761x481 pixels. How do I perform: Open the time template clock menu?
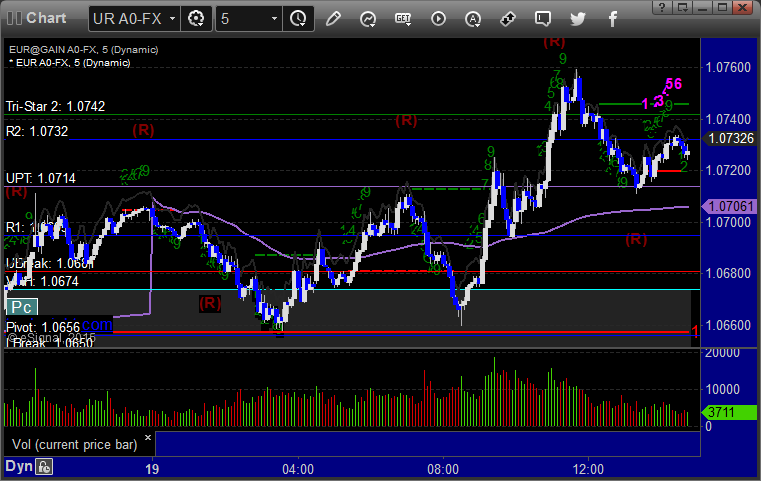[x=298, y=19]
